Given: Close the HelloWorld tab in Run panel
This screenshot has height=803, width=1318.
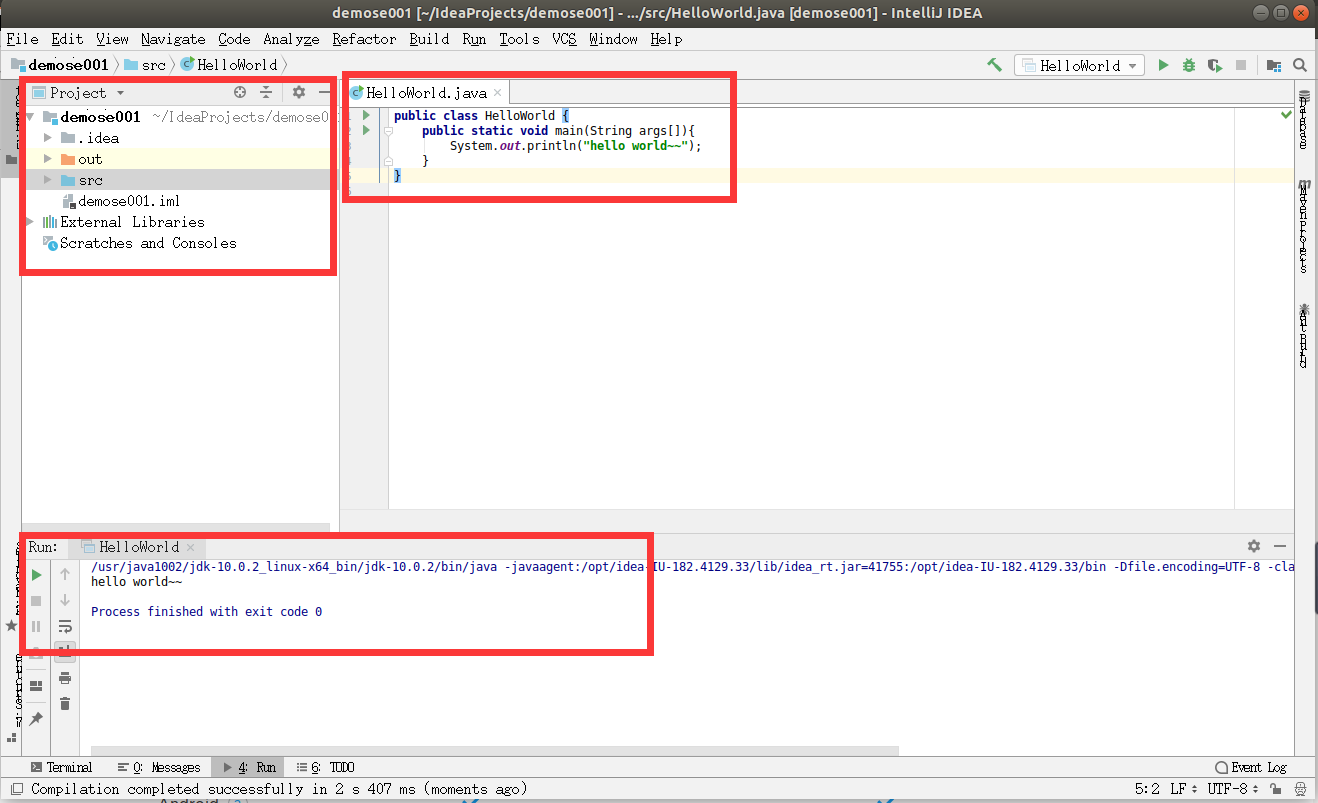Looking at the screenshot, I should [x=192, y=547].
